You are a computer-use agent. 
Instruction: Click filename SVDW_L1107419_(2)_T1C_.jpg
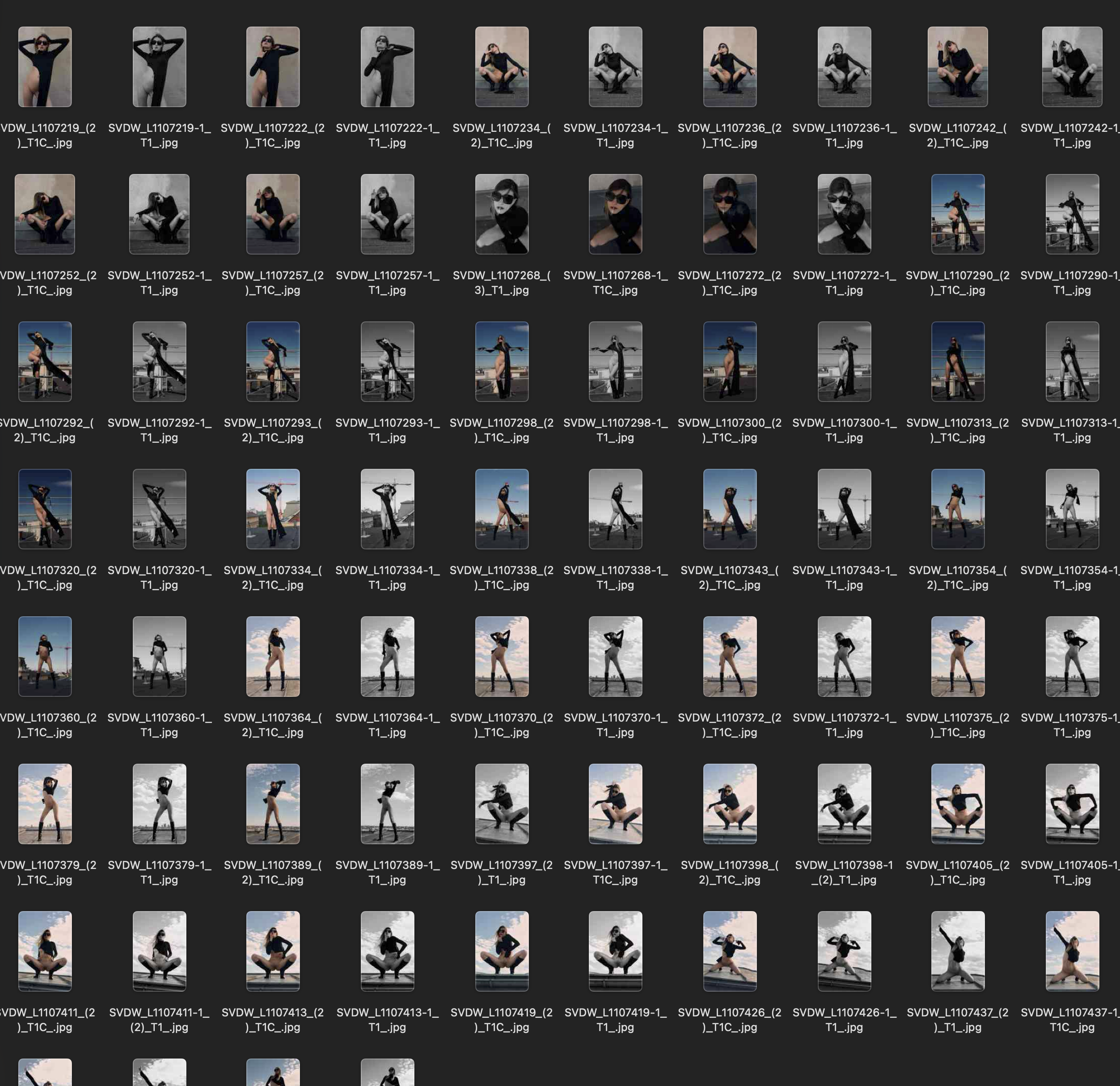[502, 1020]
